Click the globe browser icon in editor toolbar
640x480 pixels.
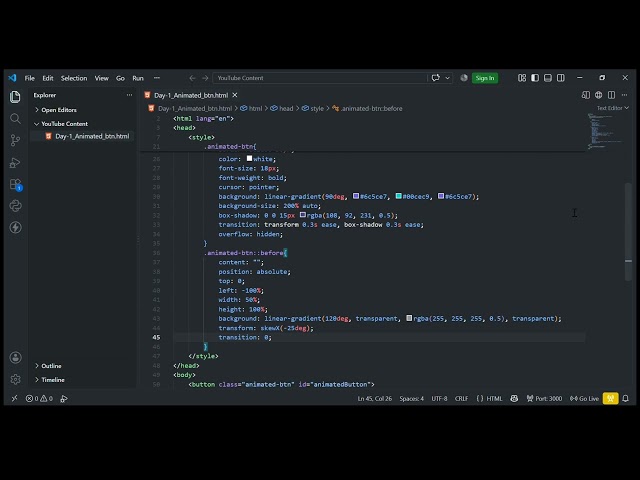point(598,95)
